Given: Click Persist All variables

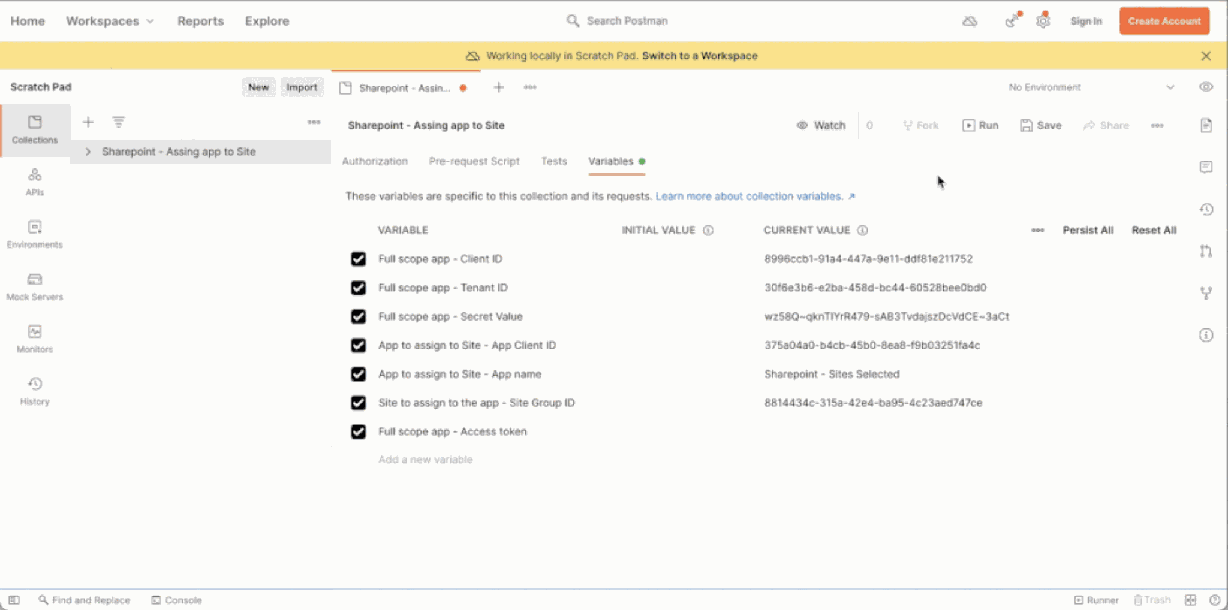Looking at the screenshot, I should [x=1088, y=230].
